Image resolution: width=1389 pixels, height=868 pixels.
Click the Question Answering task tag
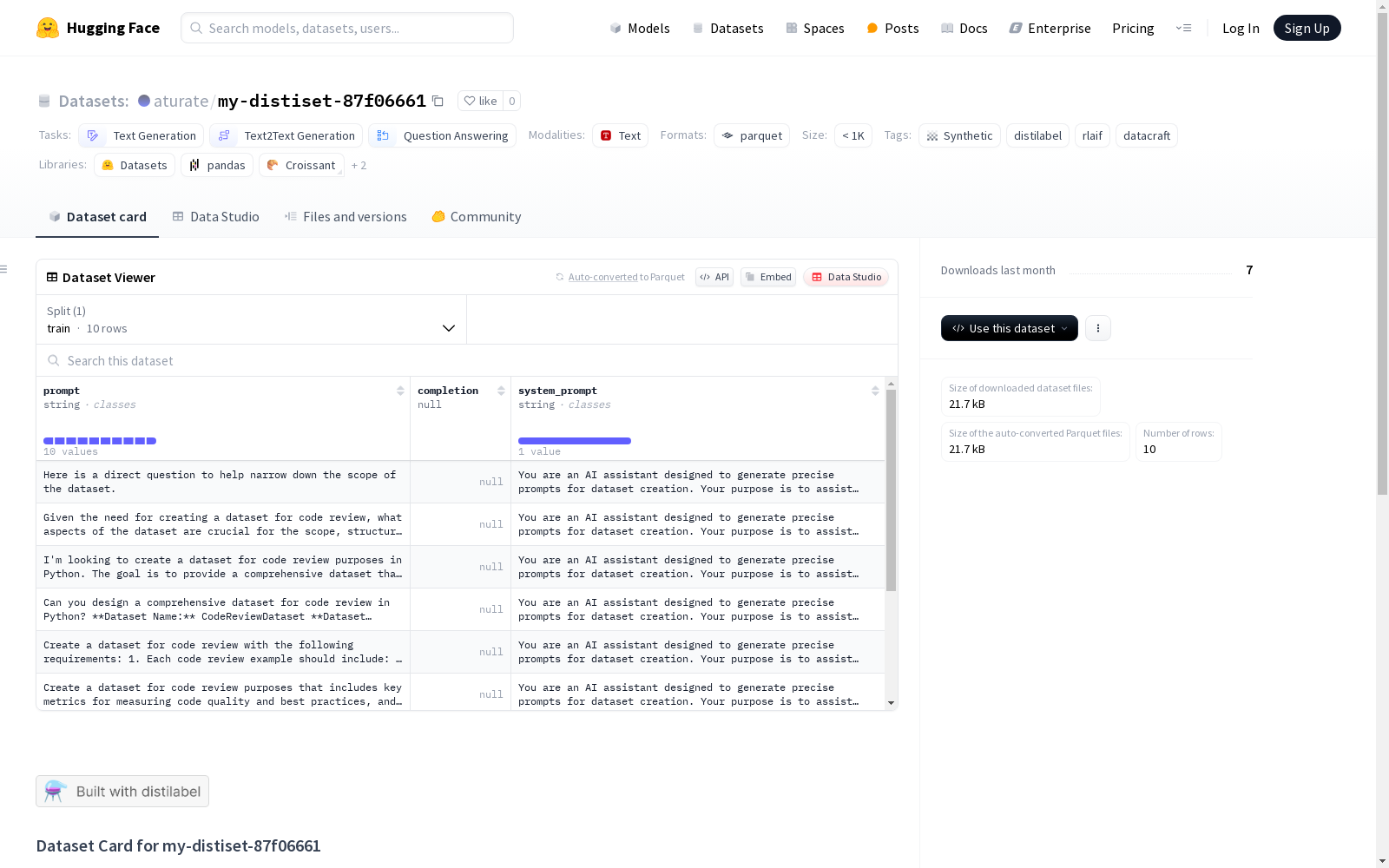443,135
